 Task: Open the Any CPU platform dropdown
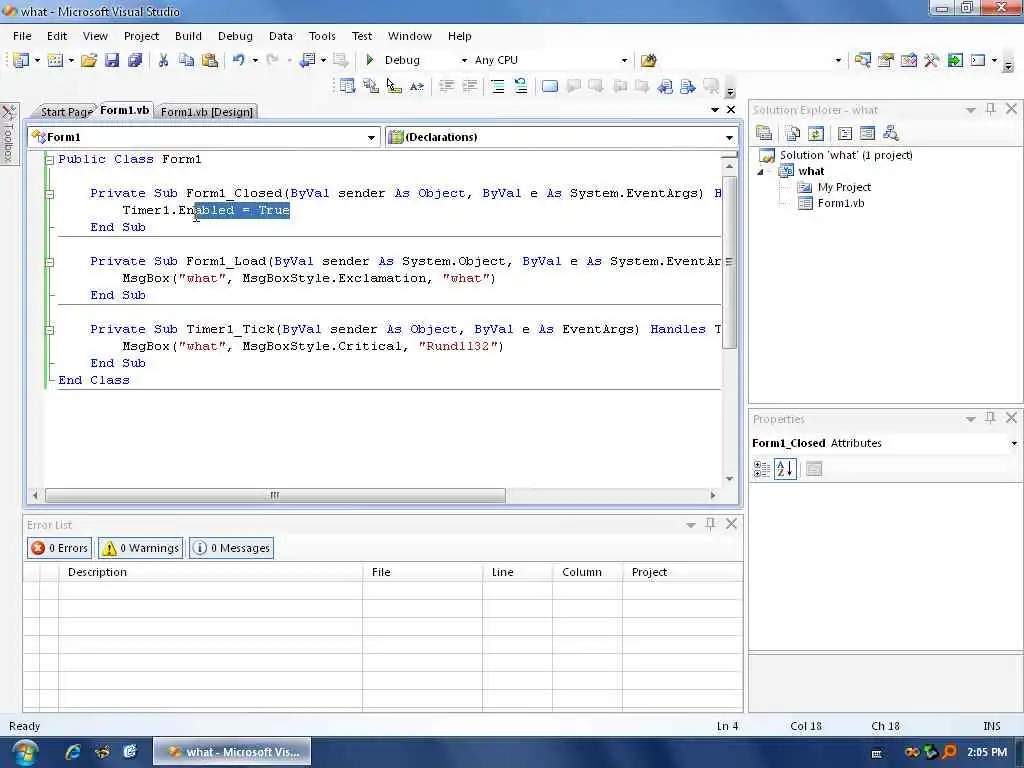tap(624, 60)
